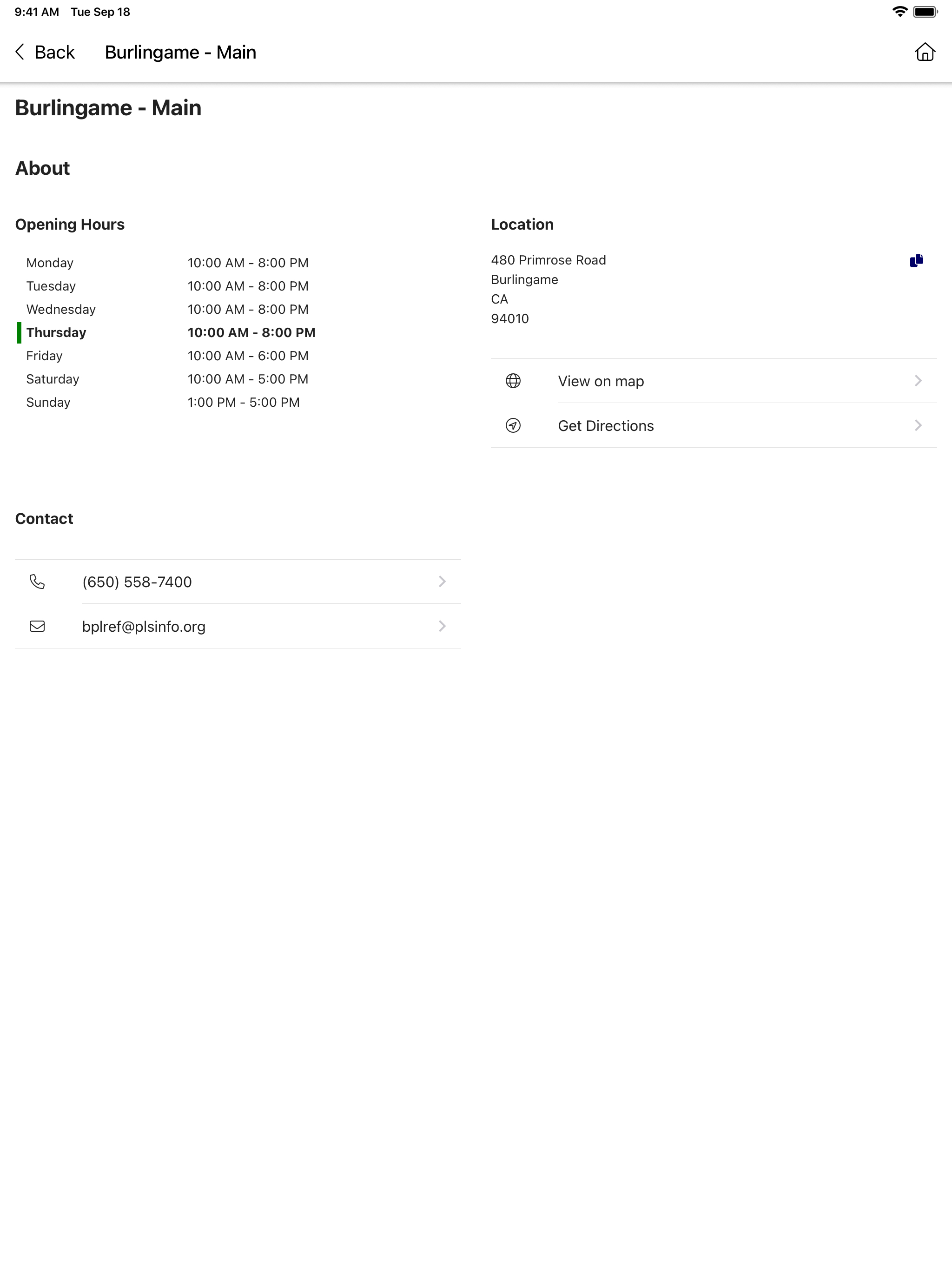Image resolution: width=952 pixels, height=1270 pixels.
Task: Select Thursday's bold hours 10:00 AM - 8:00 PM
Action: click(251, 332)
